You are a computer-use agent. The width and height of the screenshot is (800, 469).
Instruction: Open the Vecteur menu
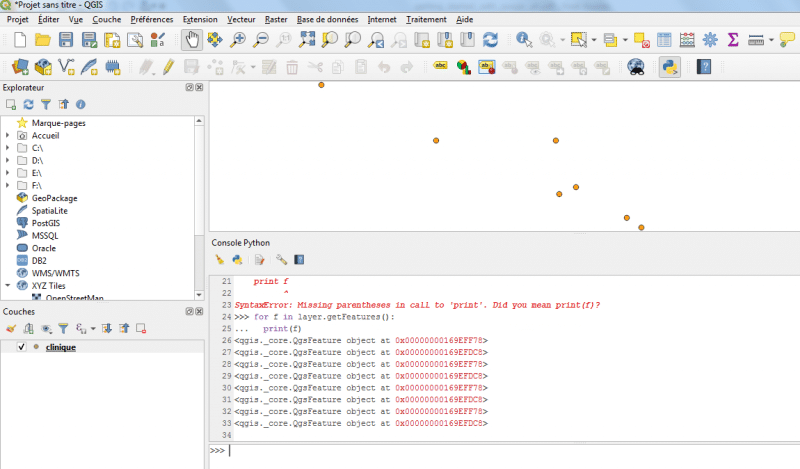241,19
